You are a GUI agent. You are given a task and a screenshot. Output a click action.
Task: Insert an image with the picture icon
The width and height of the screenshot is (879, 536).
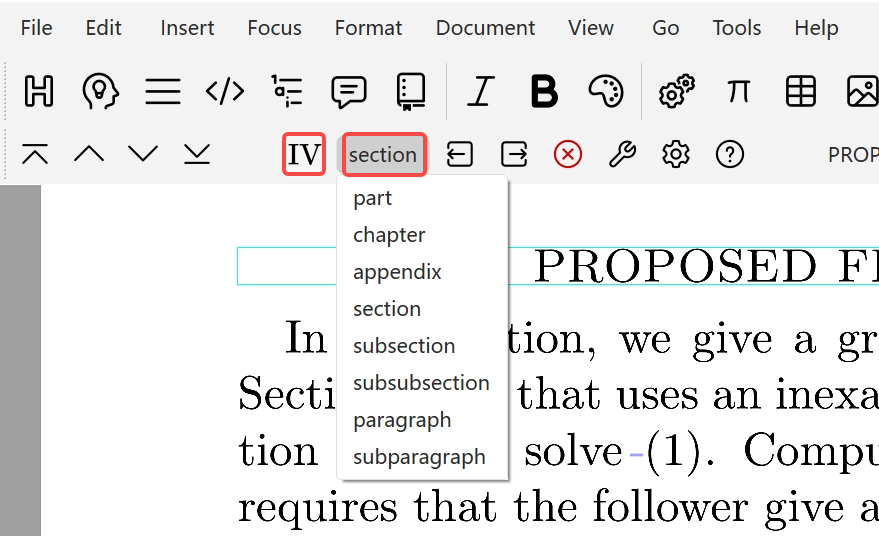(x=863, y=91)
